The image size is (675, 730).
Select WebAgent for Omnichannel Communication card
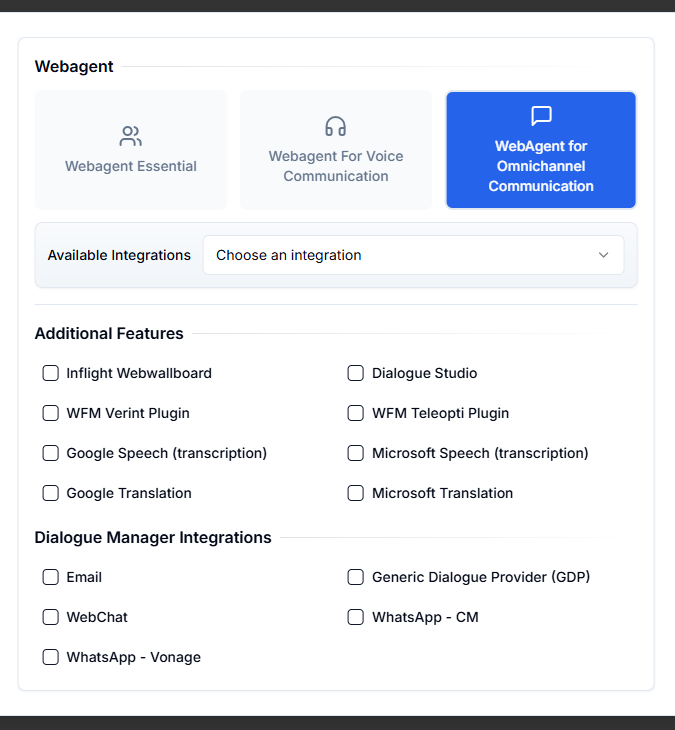click(x=541, y=150)
